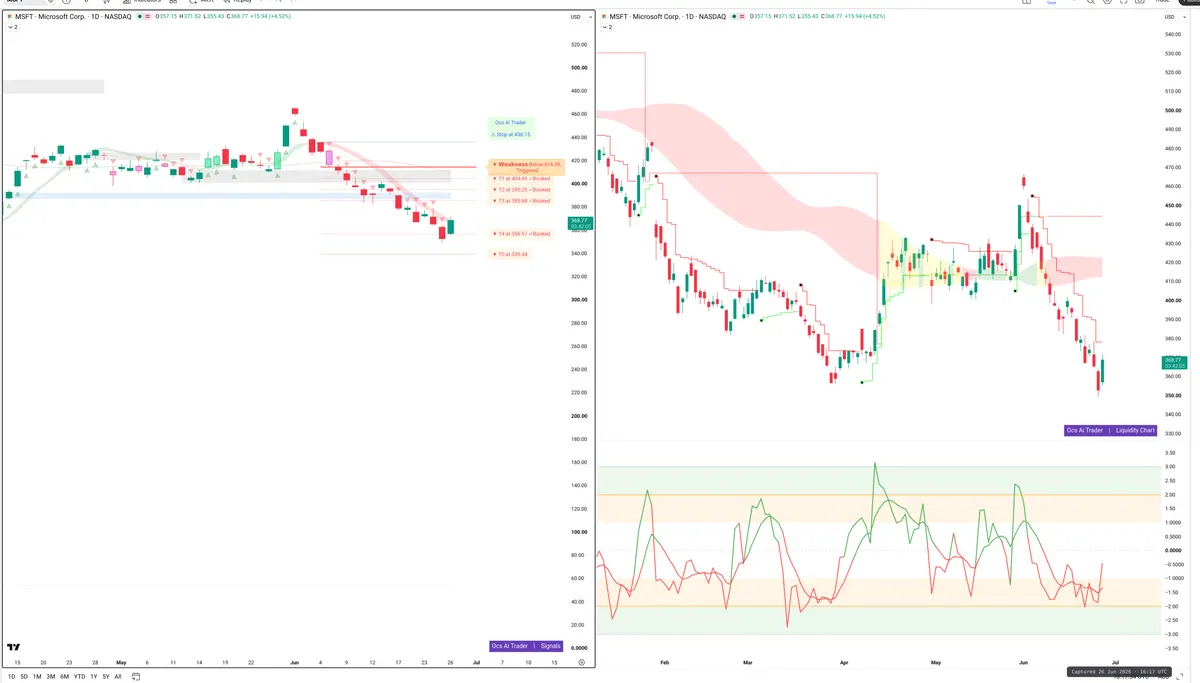Click the 'T4 at 356.97 Booked' label
This screenshot has width=1200, height=683.
[x=521, y=234]
